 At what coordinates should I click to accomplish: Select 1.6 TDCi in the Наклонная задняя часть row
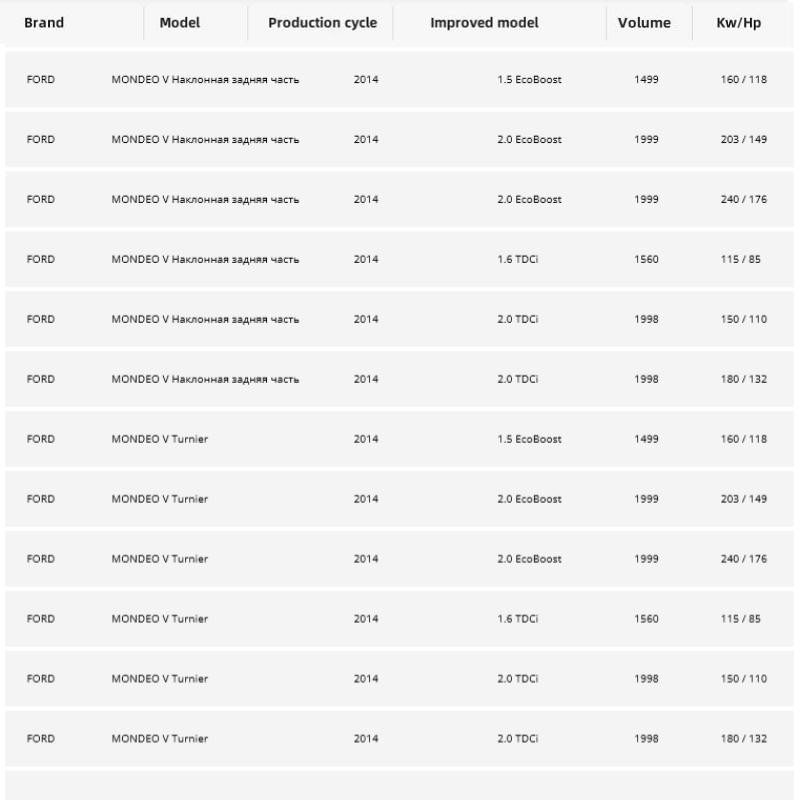pyautogui.click(x=517, y=259)
